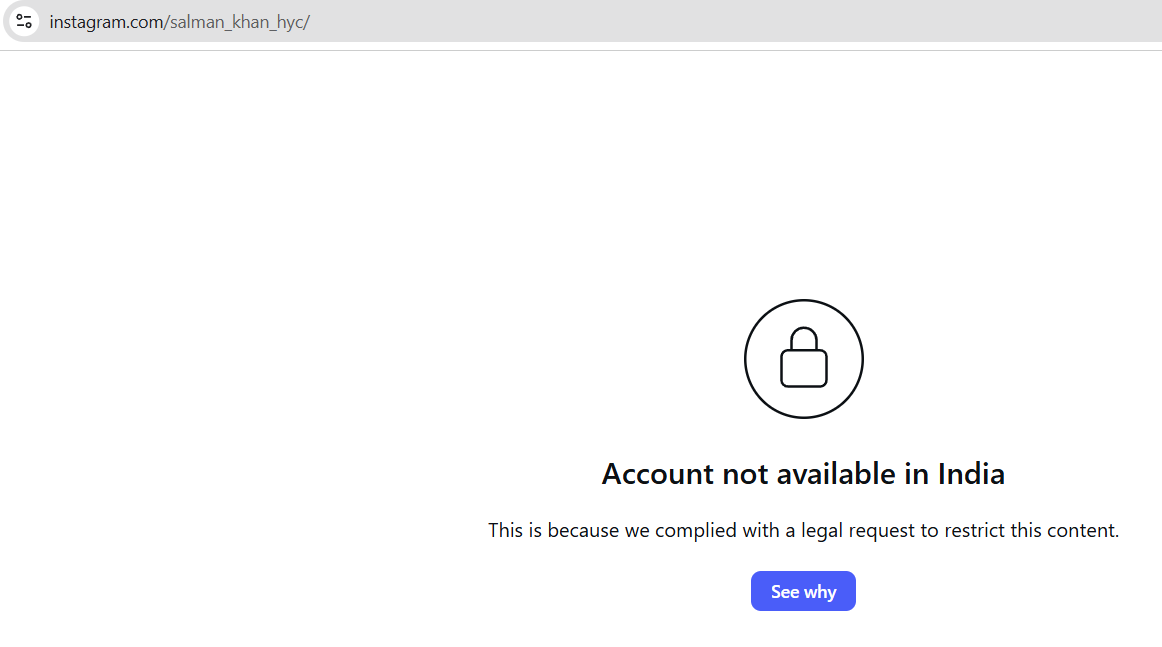Open the site information icon in address bar
Image resolution: width=1162 pixels, height=647 pixels.
[x=24, y=21]
